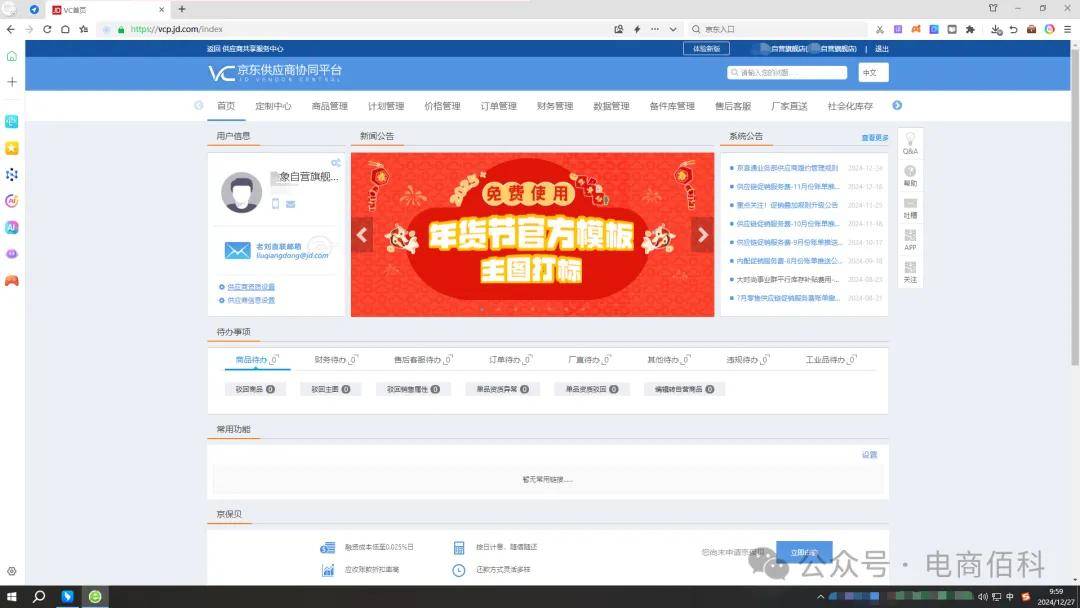This screenshot has height=608, width=1080.
Task: Show previous banner with left arrow
Action: 362,235
